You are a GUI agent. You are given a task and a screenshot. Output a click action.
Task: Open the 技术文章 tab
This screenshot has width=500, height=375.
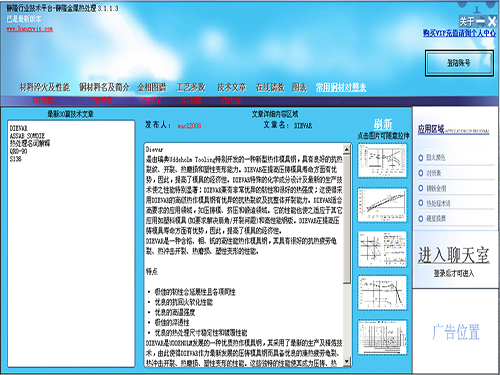[x=232, y=87]
